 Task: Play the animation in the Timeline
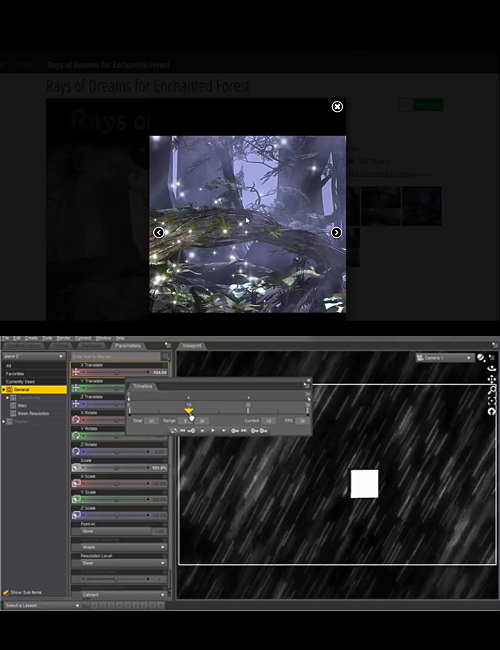click(213, 431)
